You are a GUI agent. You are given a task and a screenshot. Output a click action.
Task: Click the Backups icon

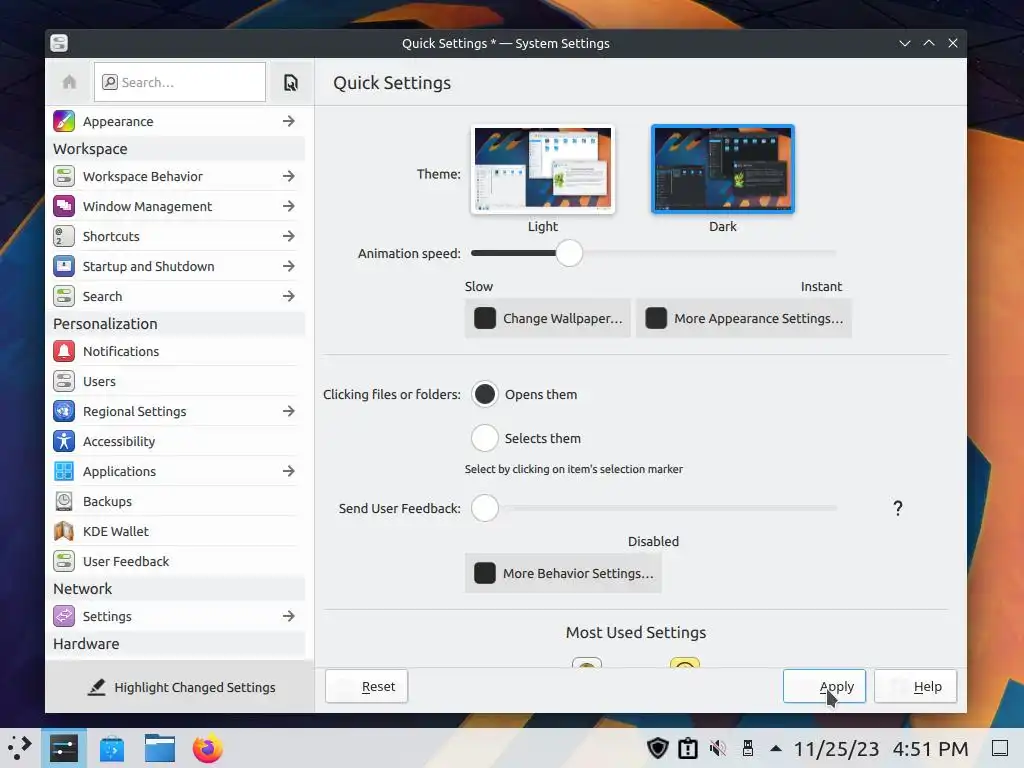pyautogui.click(x=64, y=502)
